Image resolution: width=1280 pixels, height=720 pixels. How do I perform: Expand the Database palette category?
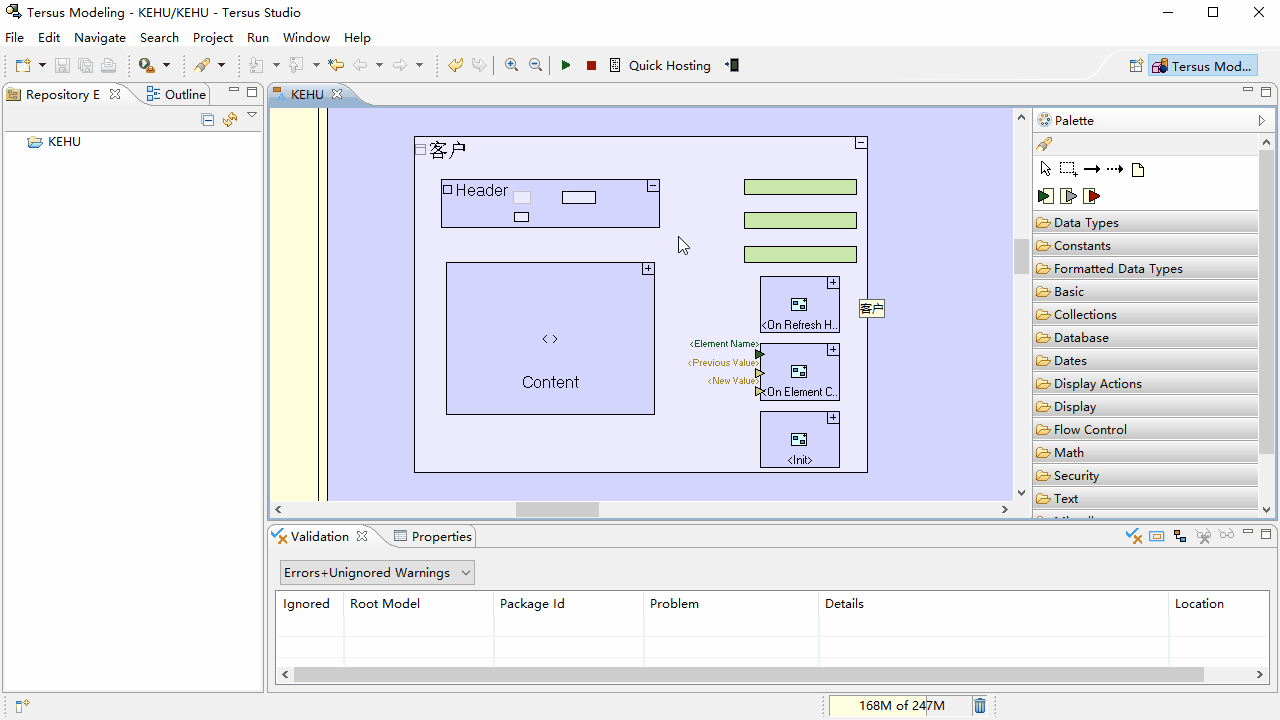[x=1081, y=338]
